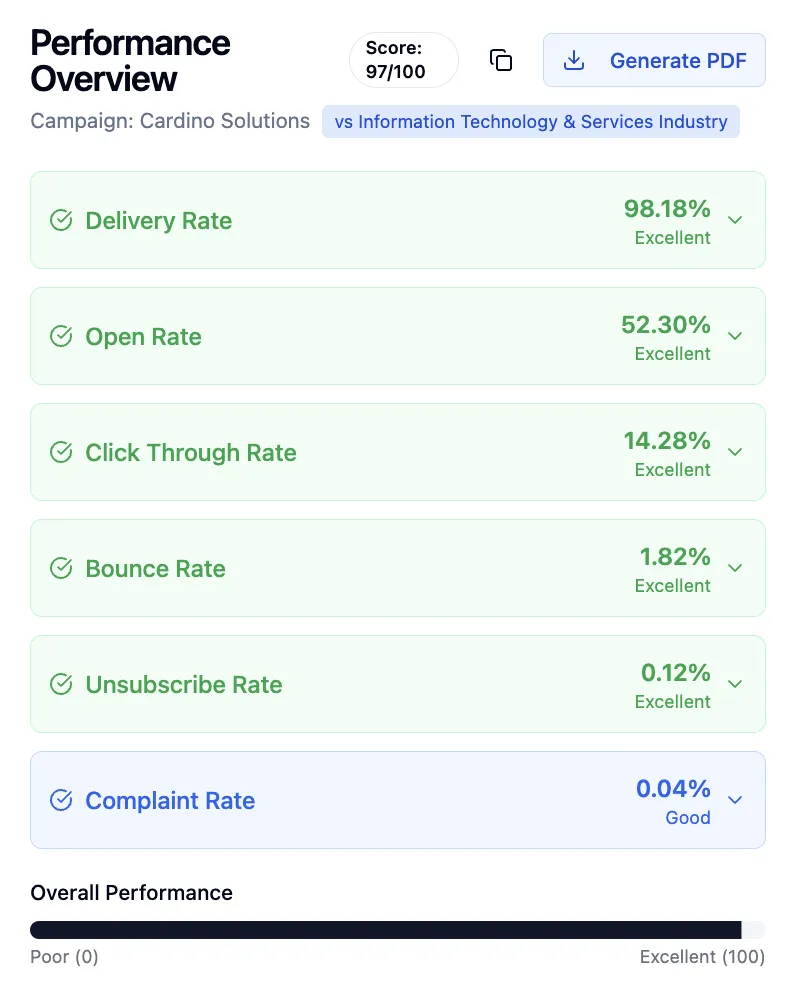Expand the Bounce Rate chevron
Viewport: 794px width, 998px height.
(735, 568)
